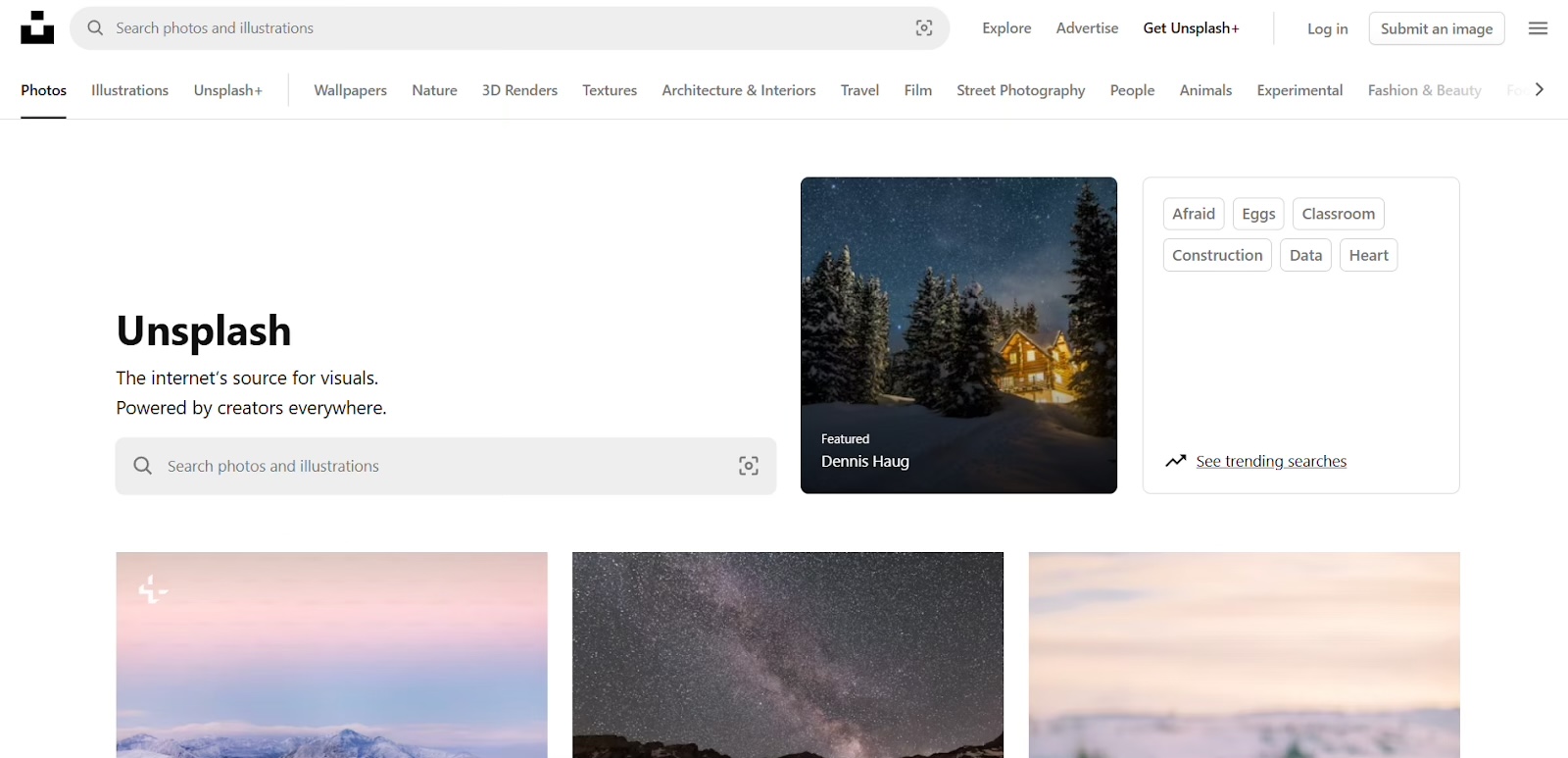The width and height of the screenshot is (1568, 758).
Task: Open See trending searches link
Action: pos(1271,461)
